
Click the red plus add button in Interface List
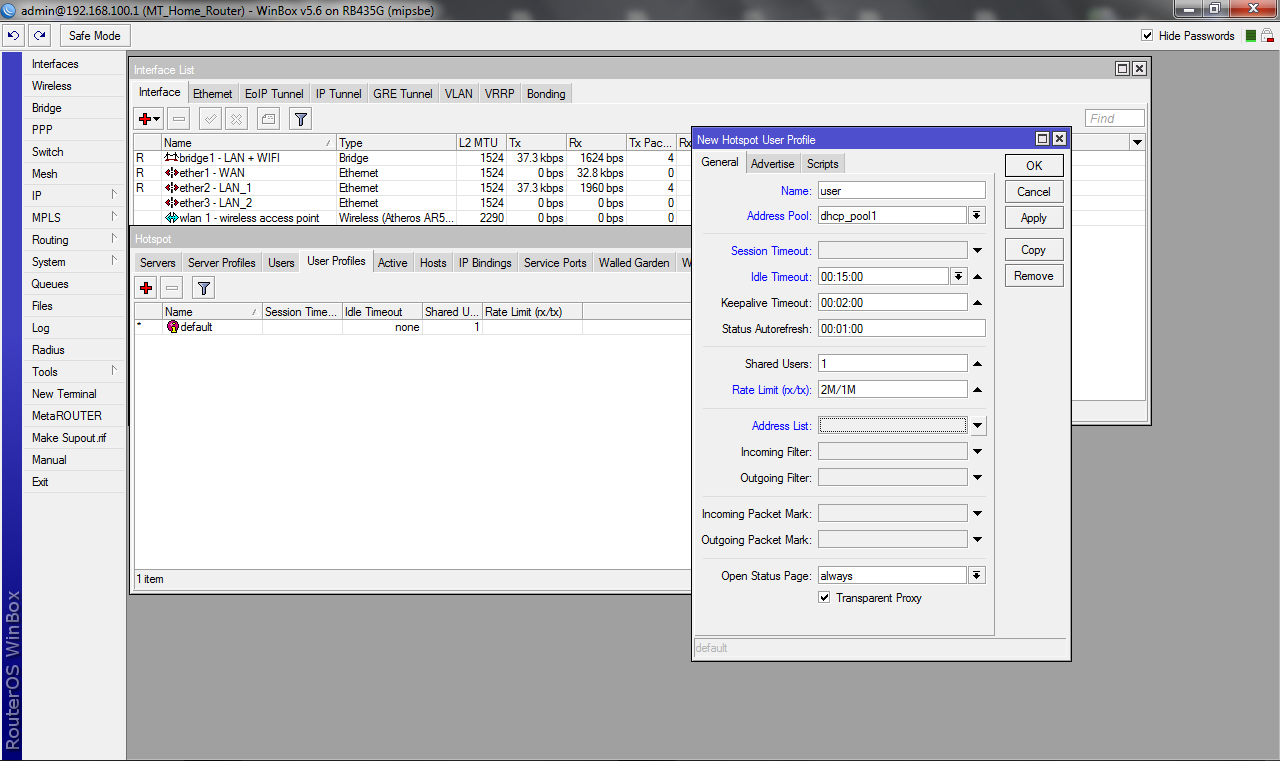[x=147, y=119]
